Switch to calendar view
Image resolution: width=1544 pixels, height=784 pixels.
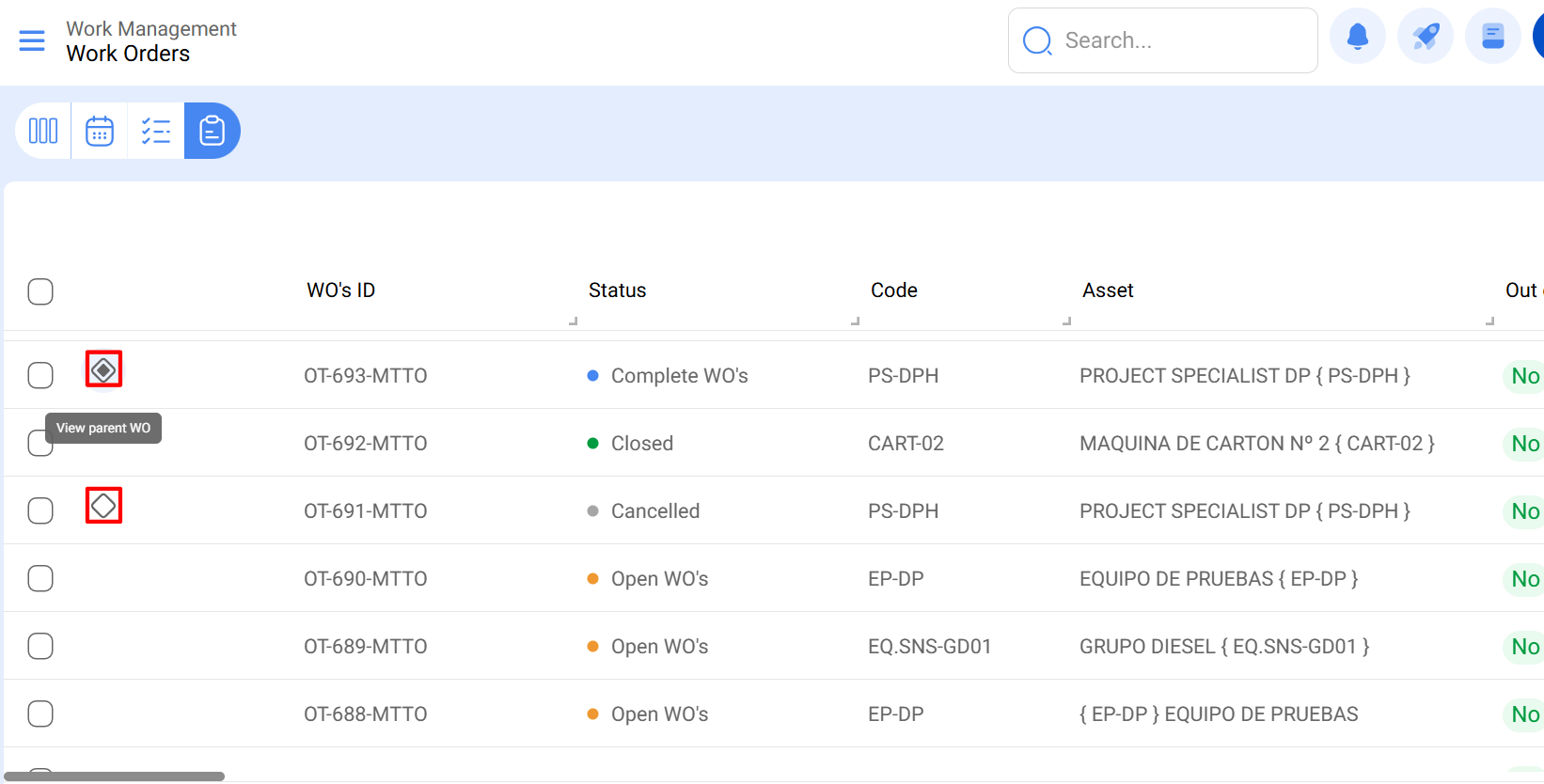click(x=100, y=131)
